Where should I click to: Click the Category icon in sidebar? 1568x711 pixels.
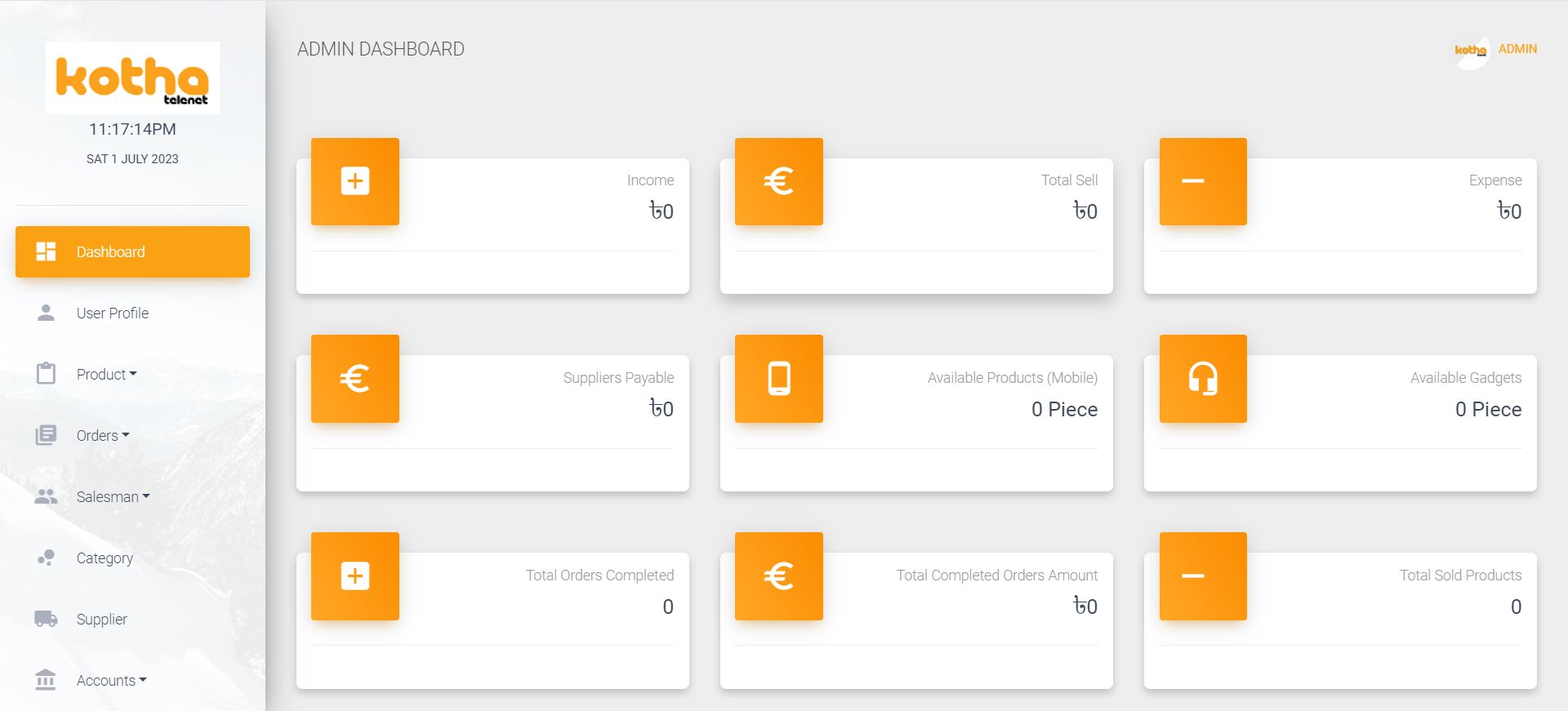(x=46, y=558)
